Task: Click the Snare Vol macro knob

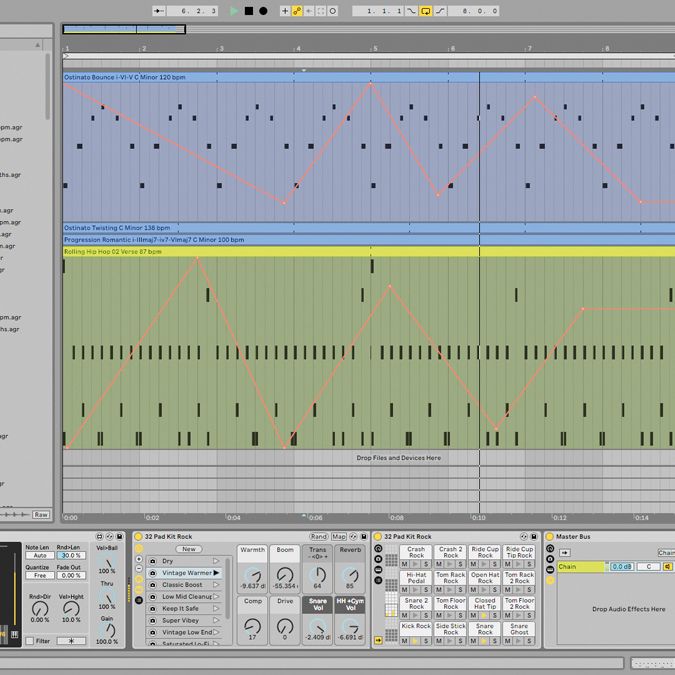Action: pos(318,626)
